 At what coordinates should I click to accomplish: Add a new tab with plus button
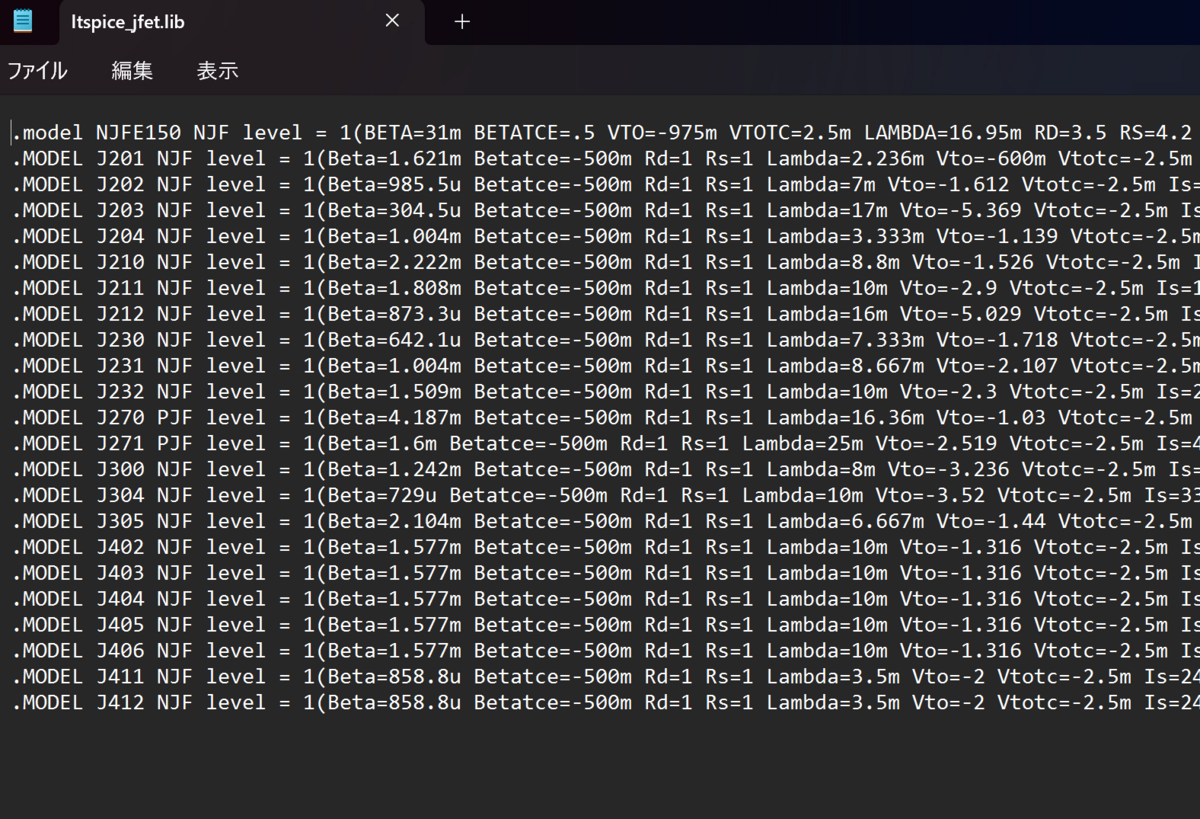[462, 21]
